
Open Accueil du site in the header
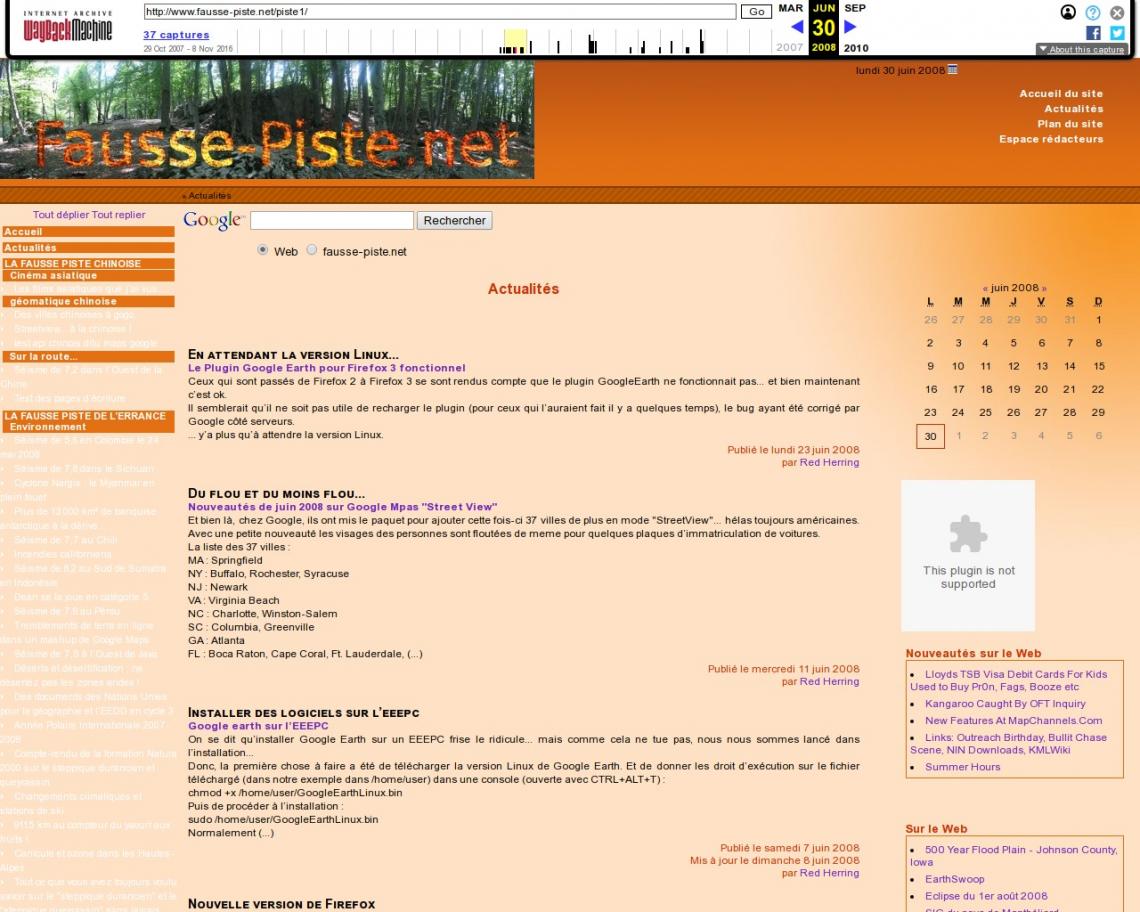coord(1061,94)
